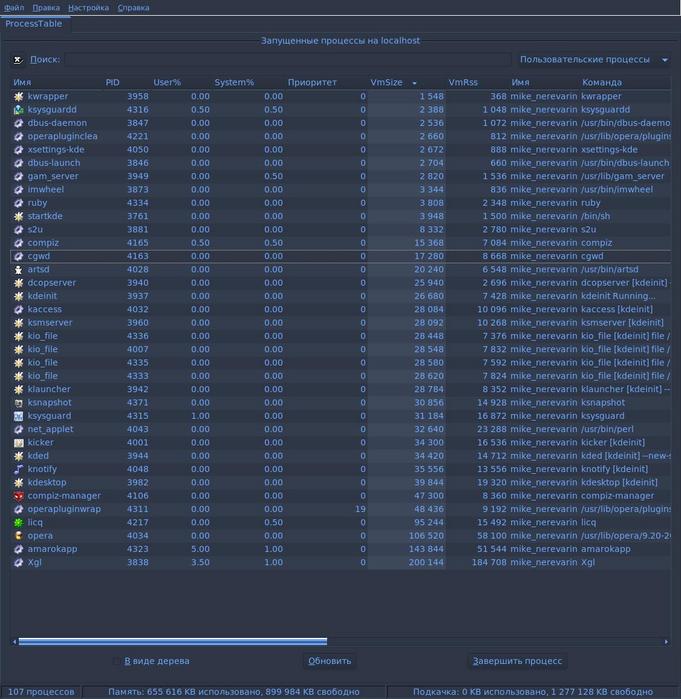Viewport: 681px width, 699px height.
Task: Toggle the 'В виде дерева' tree view checkbox
Action: pyautogui.click(x=117, y=661)
